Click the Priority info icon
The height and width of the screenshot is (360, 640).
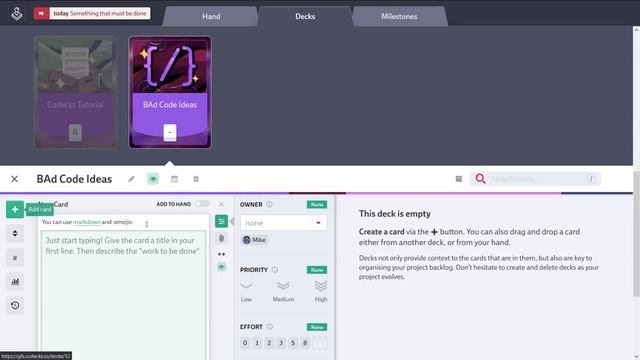point(275,269)
